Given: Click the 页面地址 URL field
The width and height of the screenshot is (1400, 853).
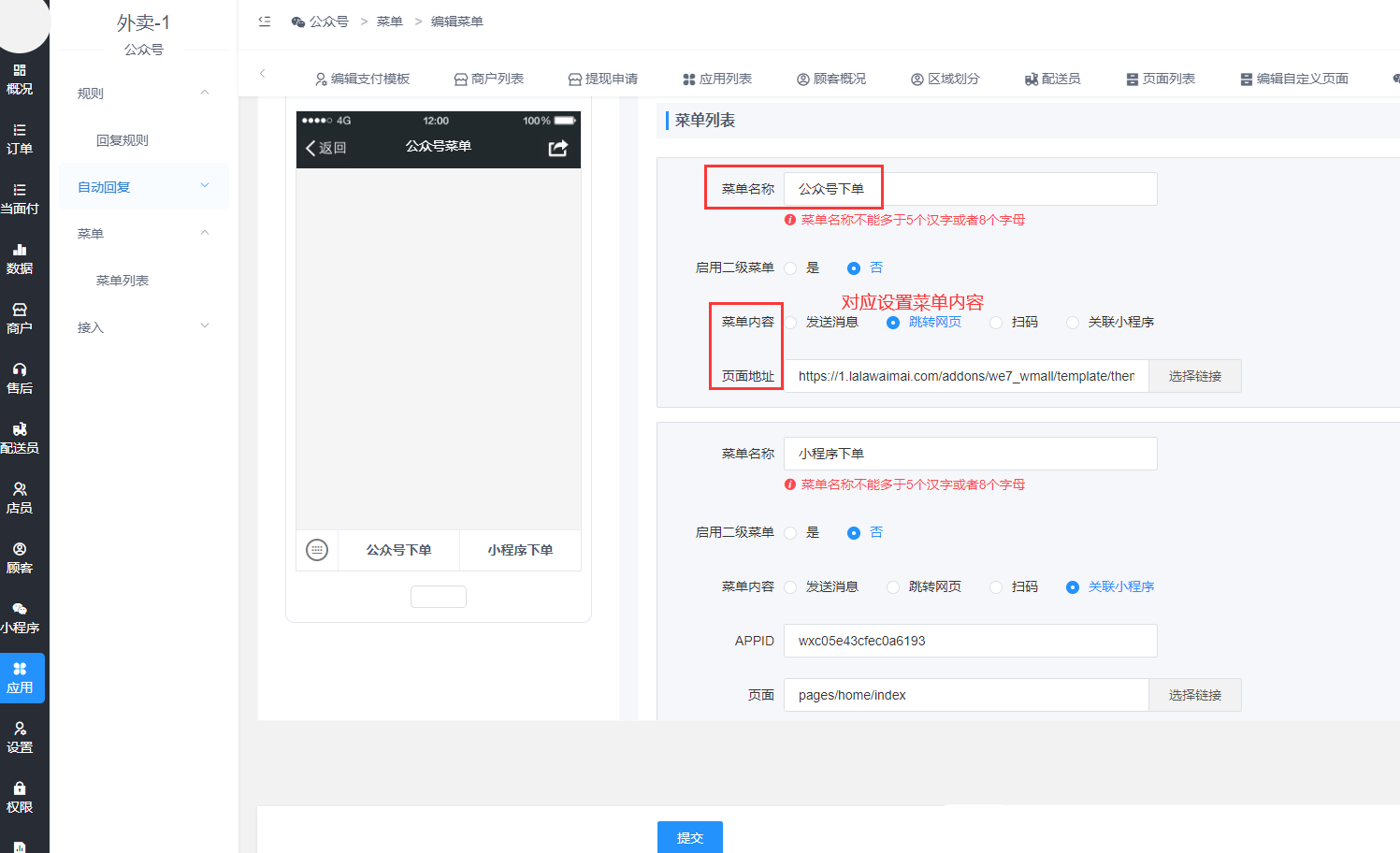Looking at the screenshot, I should 966,376.
